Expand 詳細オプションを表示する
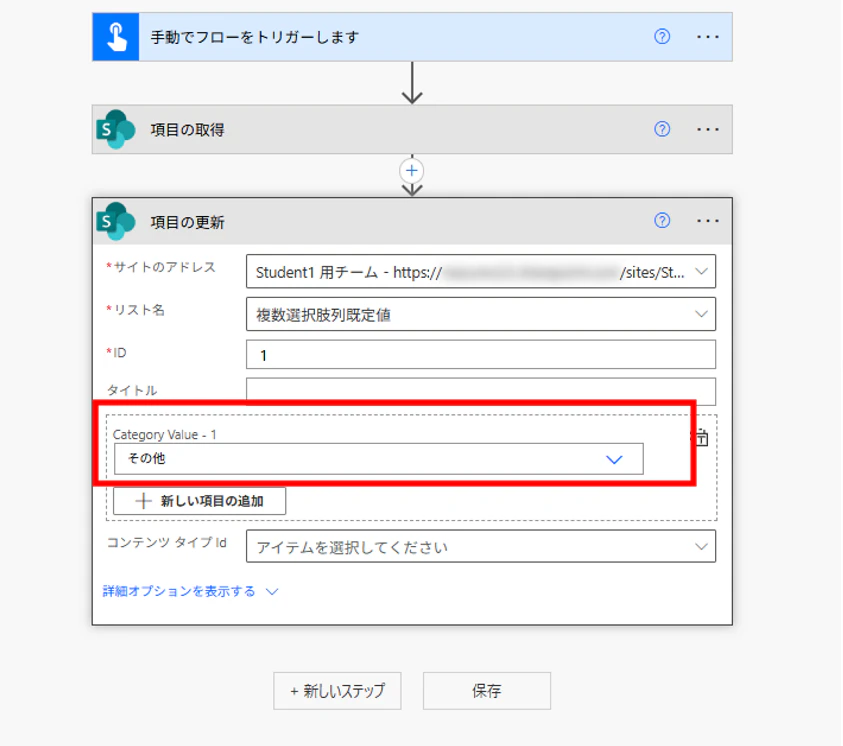This screenshot has width=843, height=746. (190, 591)
